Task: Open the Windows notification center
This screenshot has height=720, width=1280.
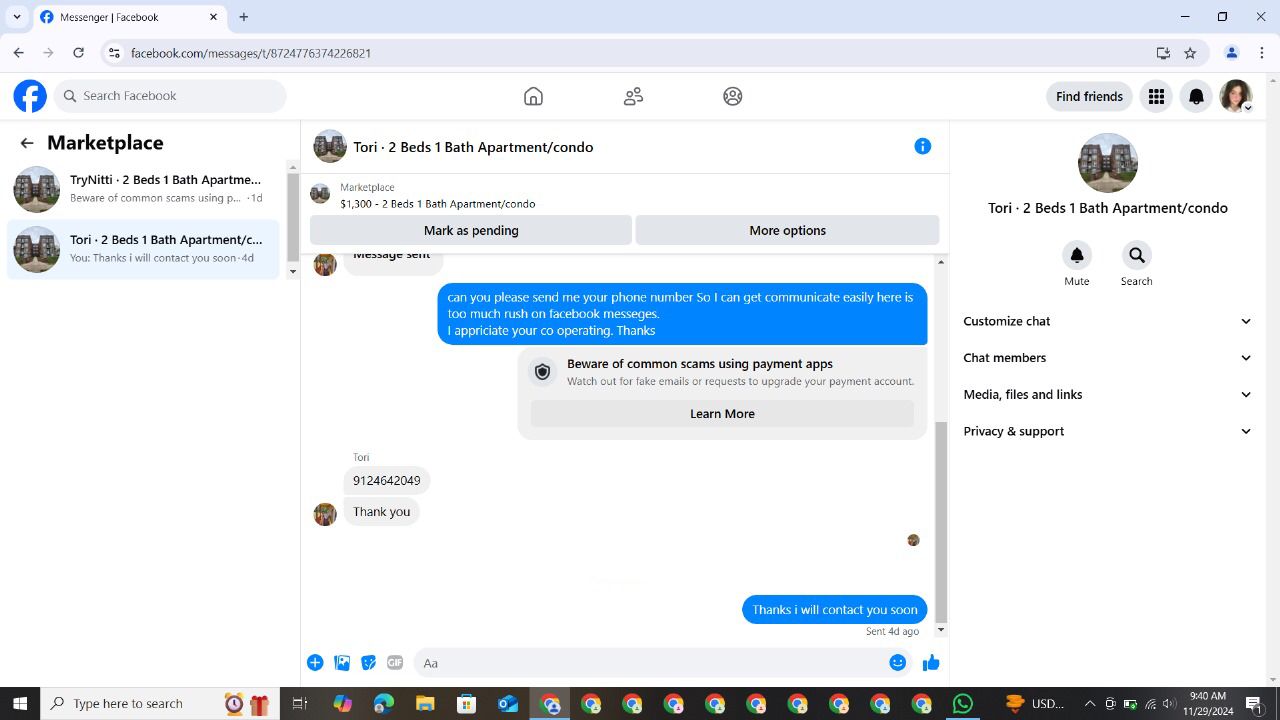Action: click(x=1254, y=704)
